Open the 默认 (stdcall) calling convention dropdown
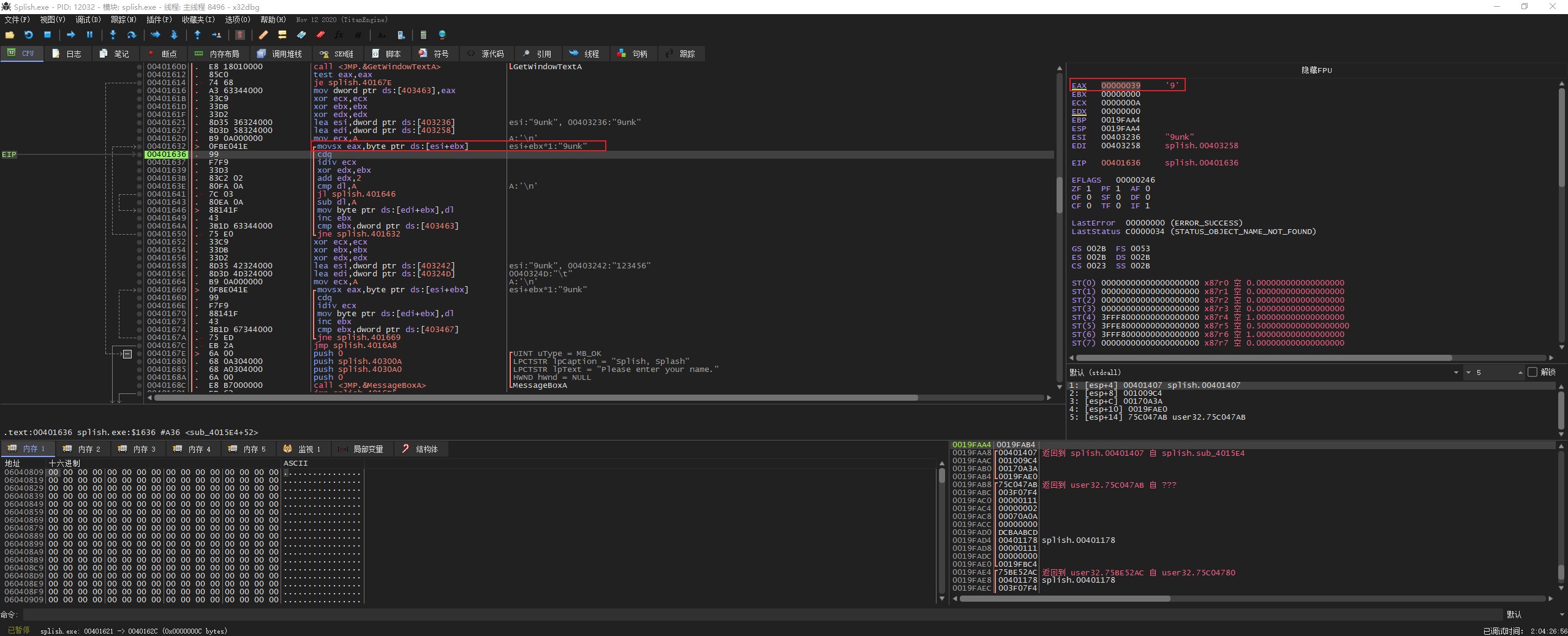 point(1455,373)
